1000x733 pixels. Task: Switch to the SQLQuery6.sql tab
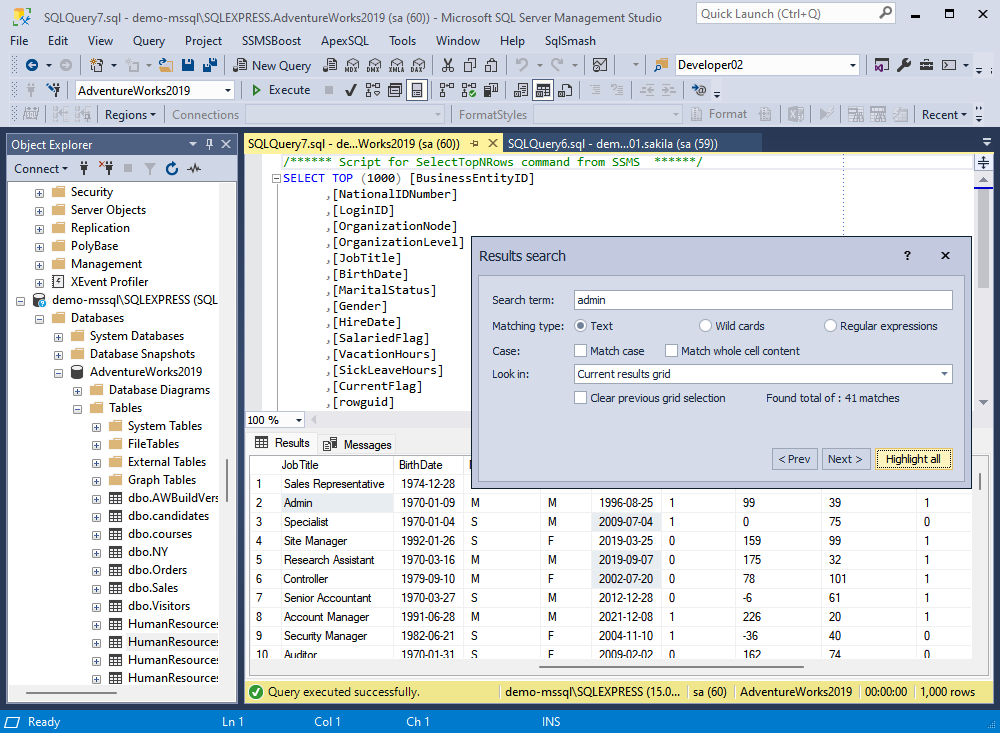pyautogui.click(x=613, y=144)
